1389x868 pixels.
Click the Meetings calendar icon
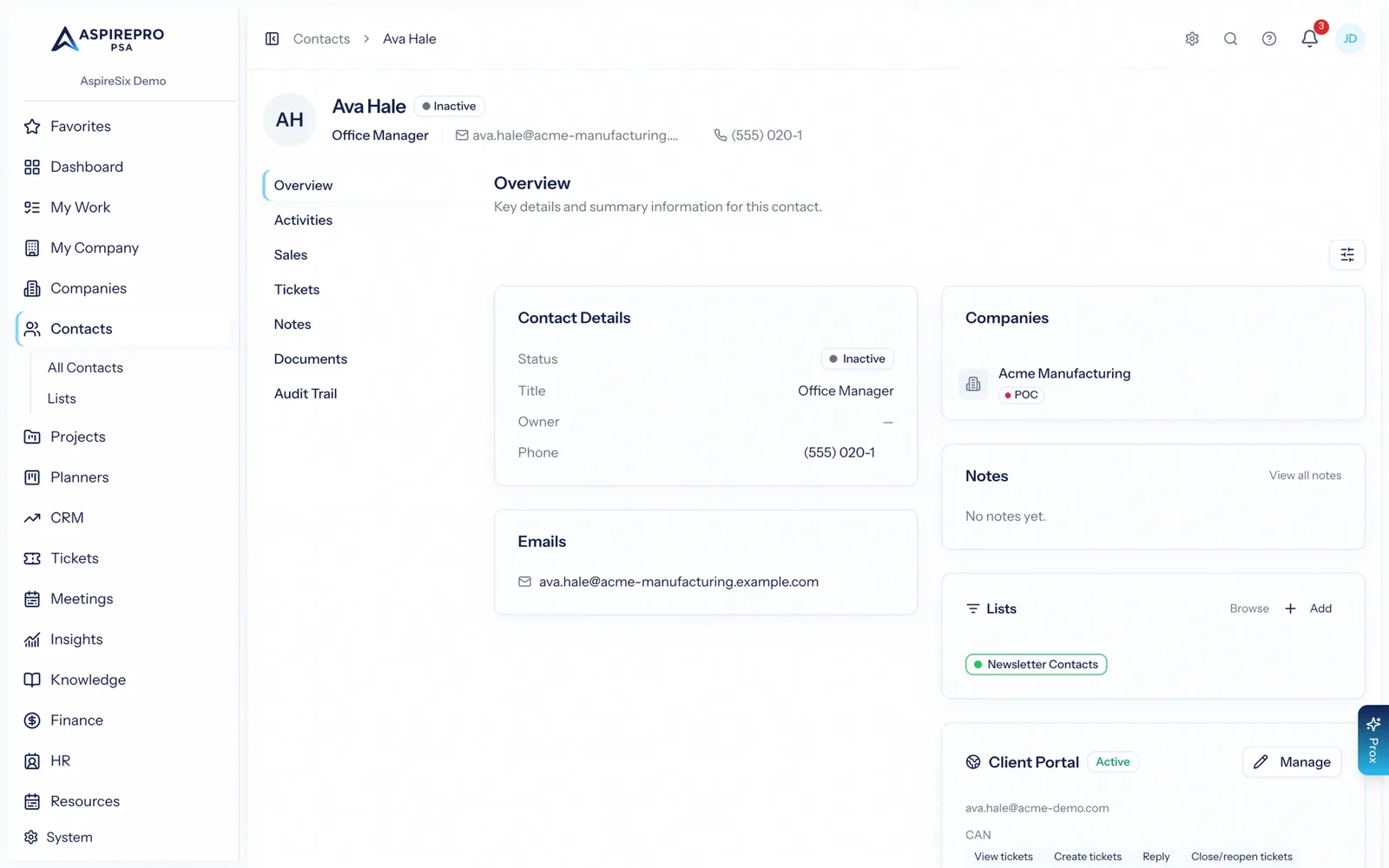pyautogui.click(x=32, y=599)
